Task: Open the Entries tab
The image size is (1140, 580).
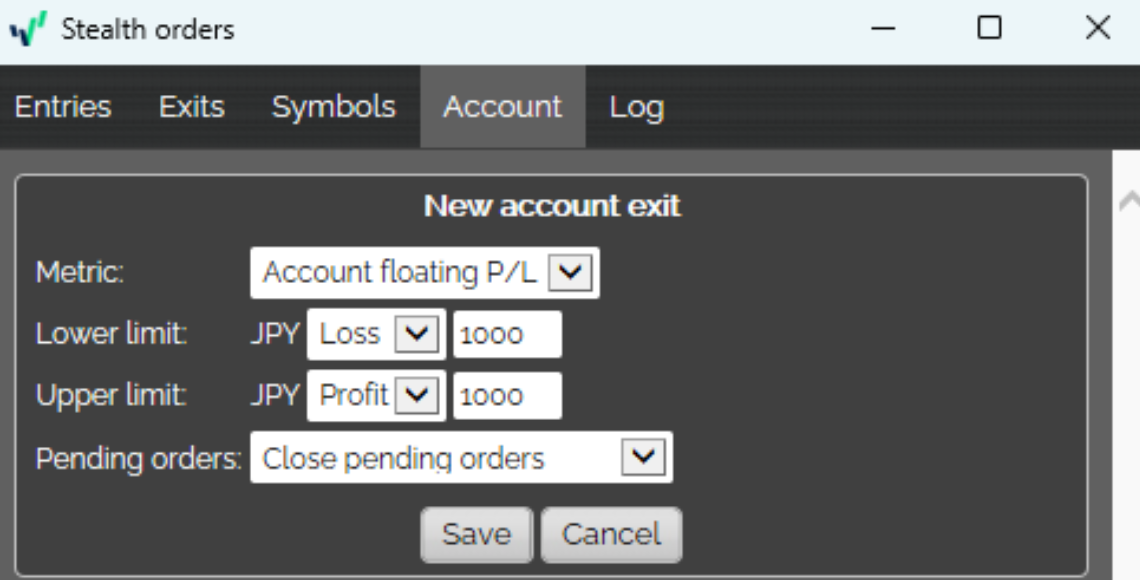Action: click(63, 107)
